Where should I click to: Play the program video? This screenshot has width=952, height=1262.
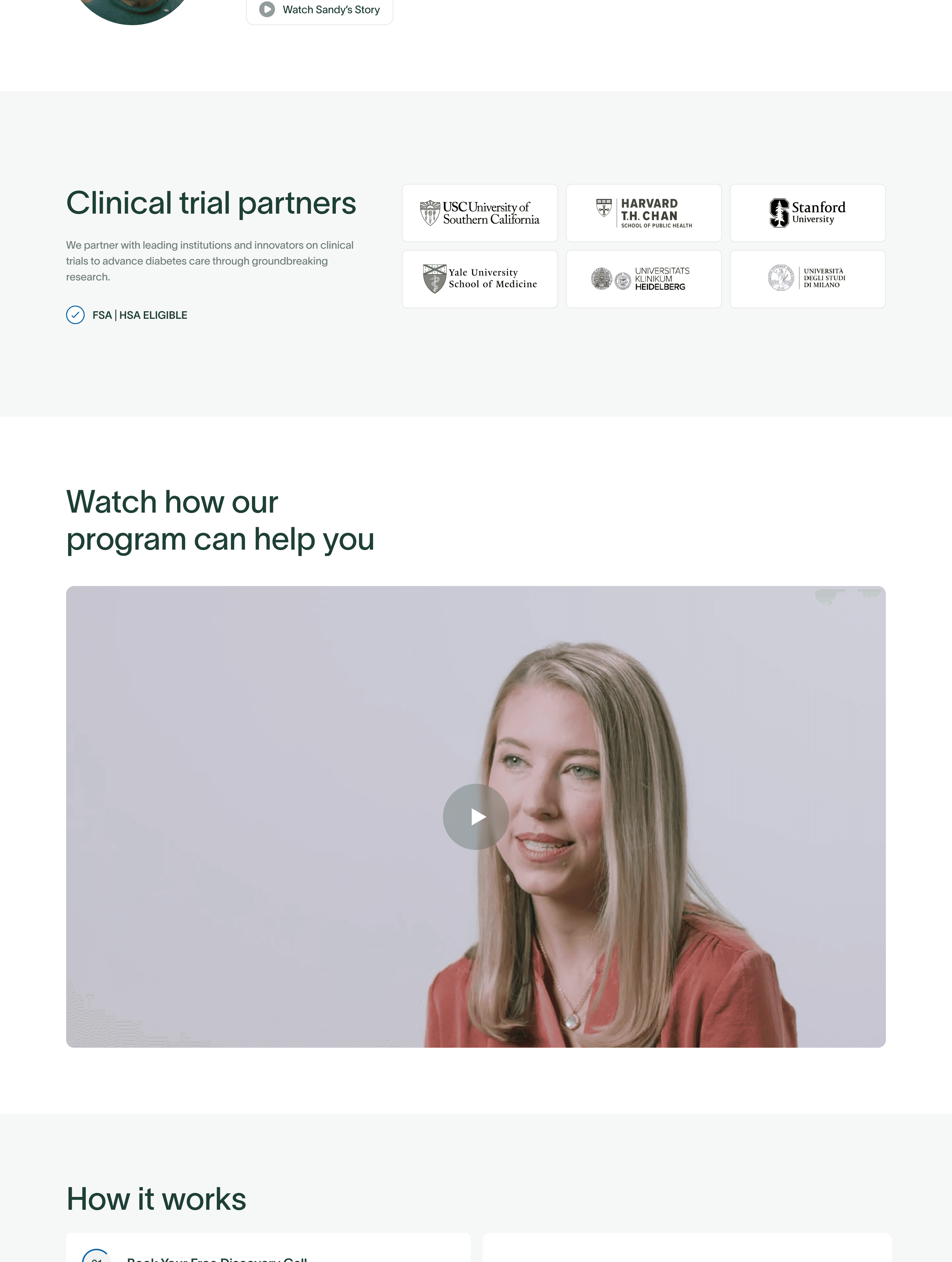point(476,817)
